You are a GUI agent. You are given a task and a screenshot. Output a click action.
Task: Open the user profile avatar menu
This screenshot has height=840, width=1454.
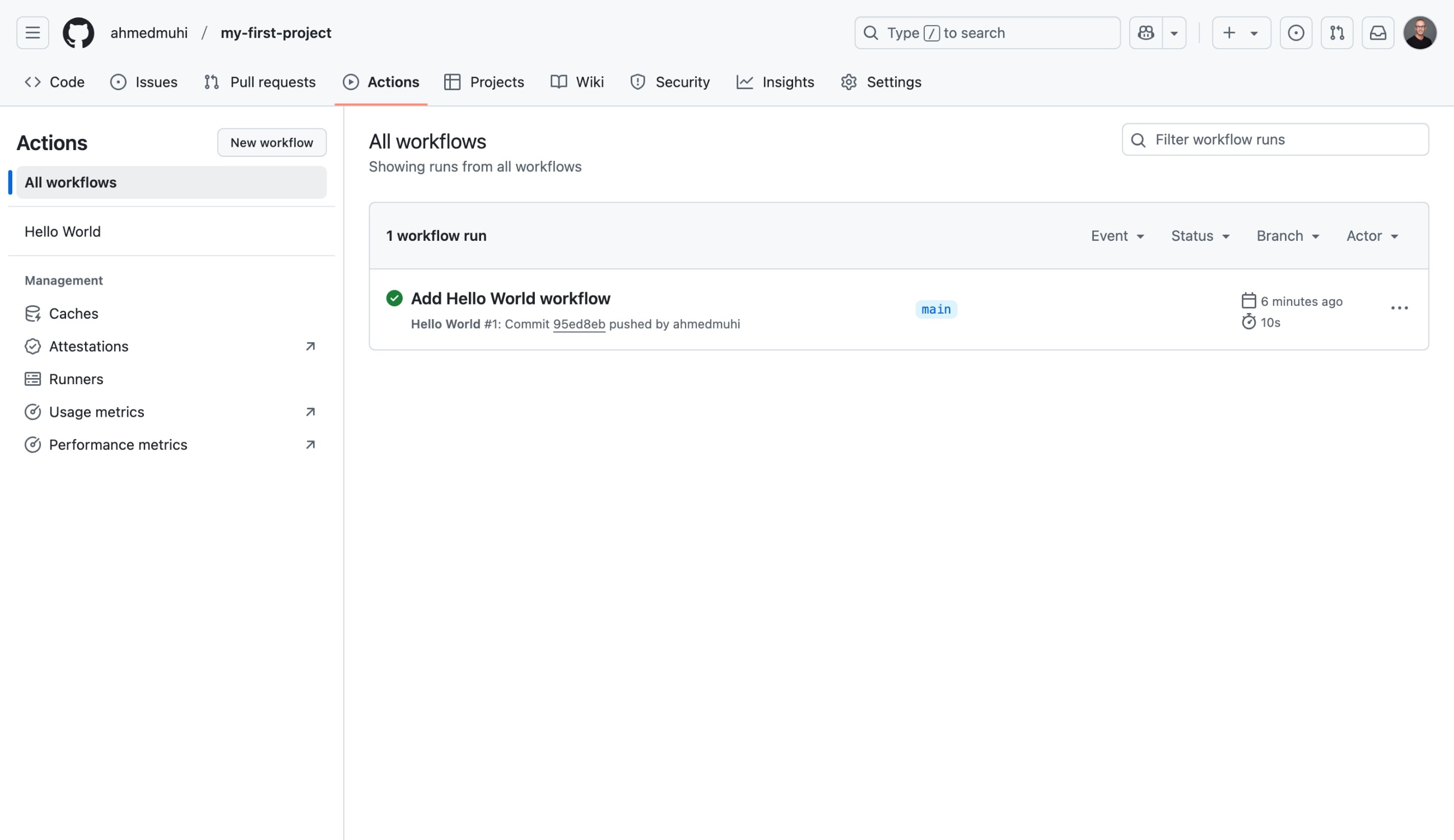pyautogui.click(x=1420, y=33)
